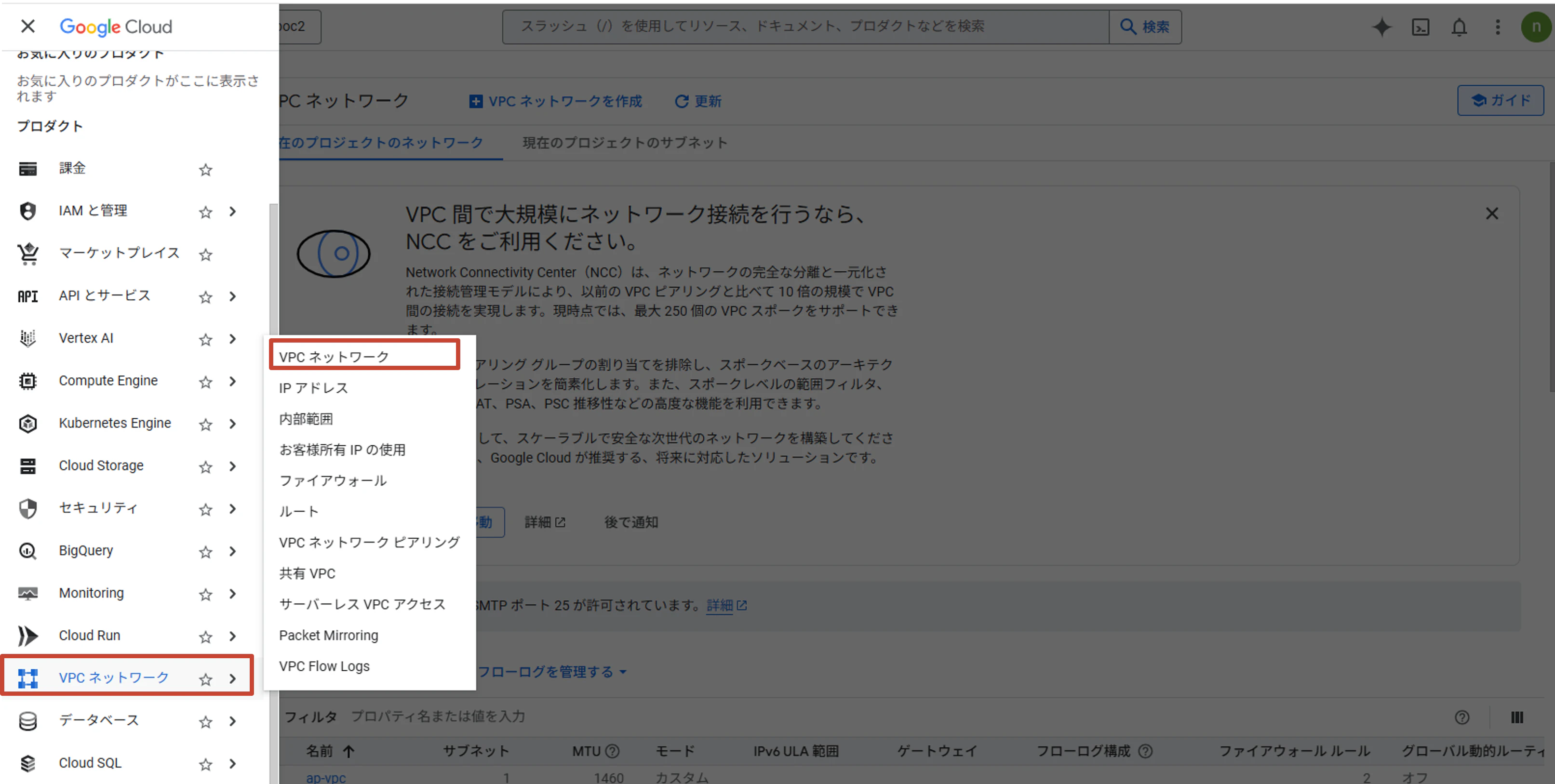
Task: Click the MTU help icon
Action: coord(612,751)
